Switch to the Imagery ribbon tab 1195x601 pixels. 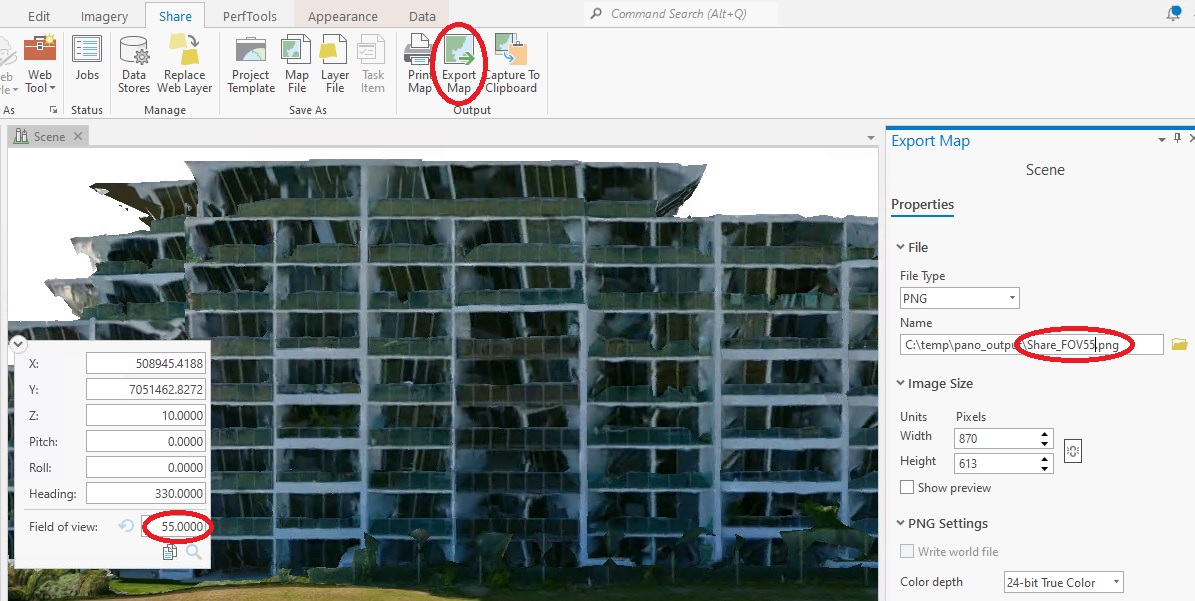104,16
